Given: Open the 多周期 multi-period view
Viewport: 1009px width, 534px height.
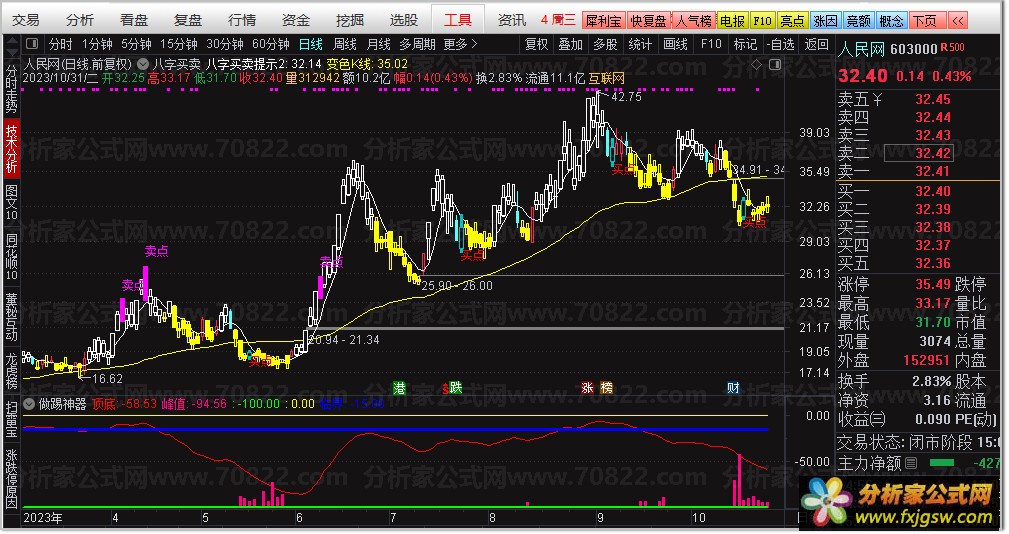Looking at the screenshot, I should click(x=418, y=44).
